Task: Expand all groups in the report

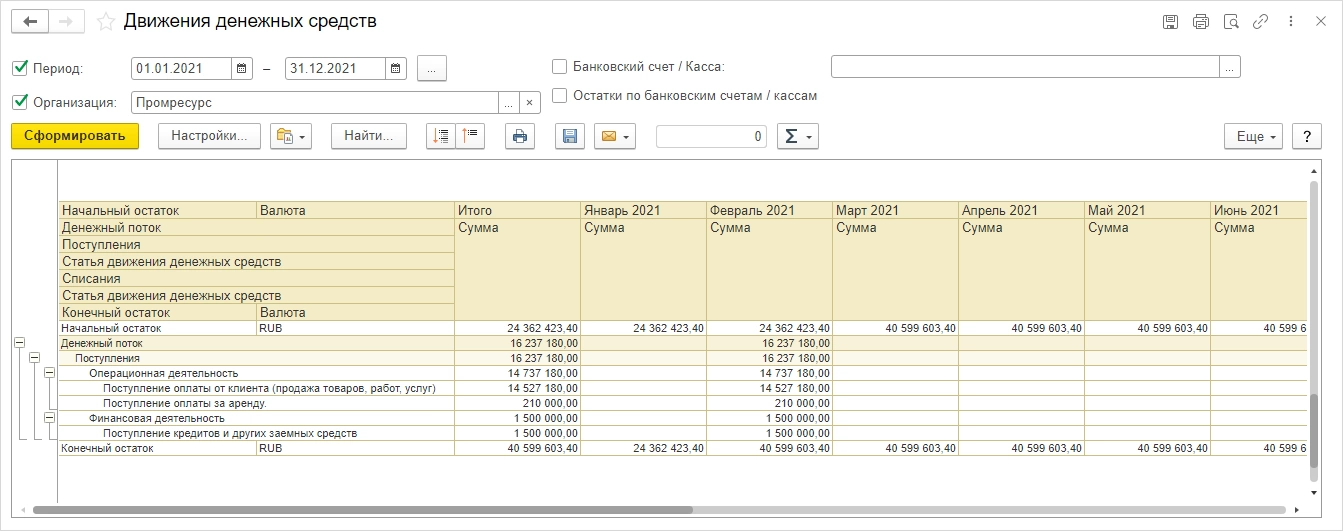Action: coord(440,136)
